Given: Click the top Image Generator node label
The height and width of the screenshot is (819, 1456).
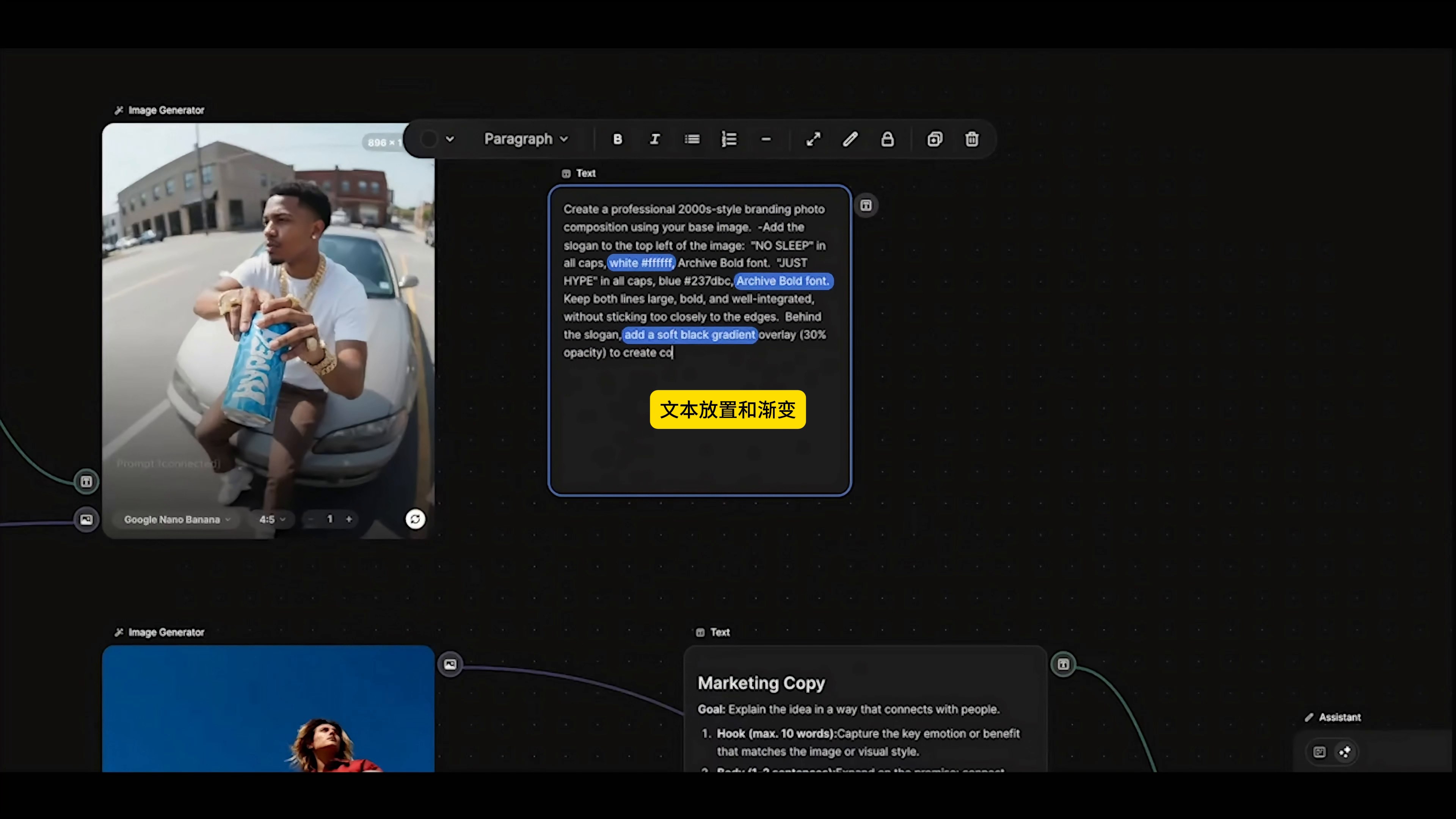Looking at the screenshot, I should 159,110.
